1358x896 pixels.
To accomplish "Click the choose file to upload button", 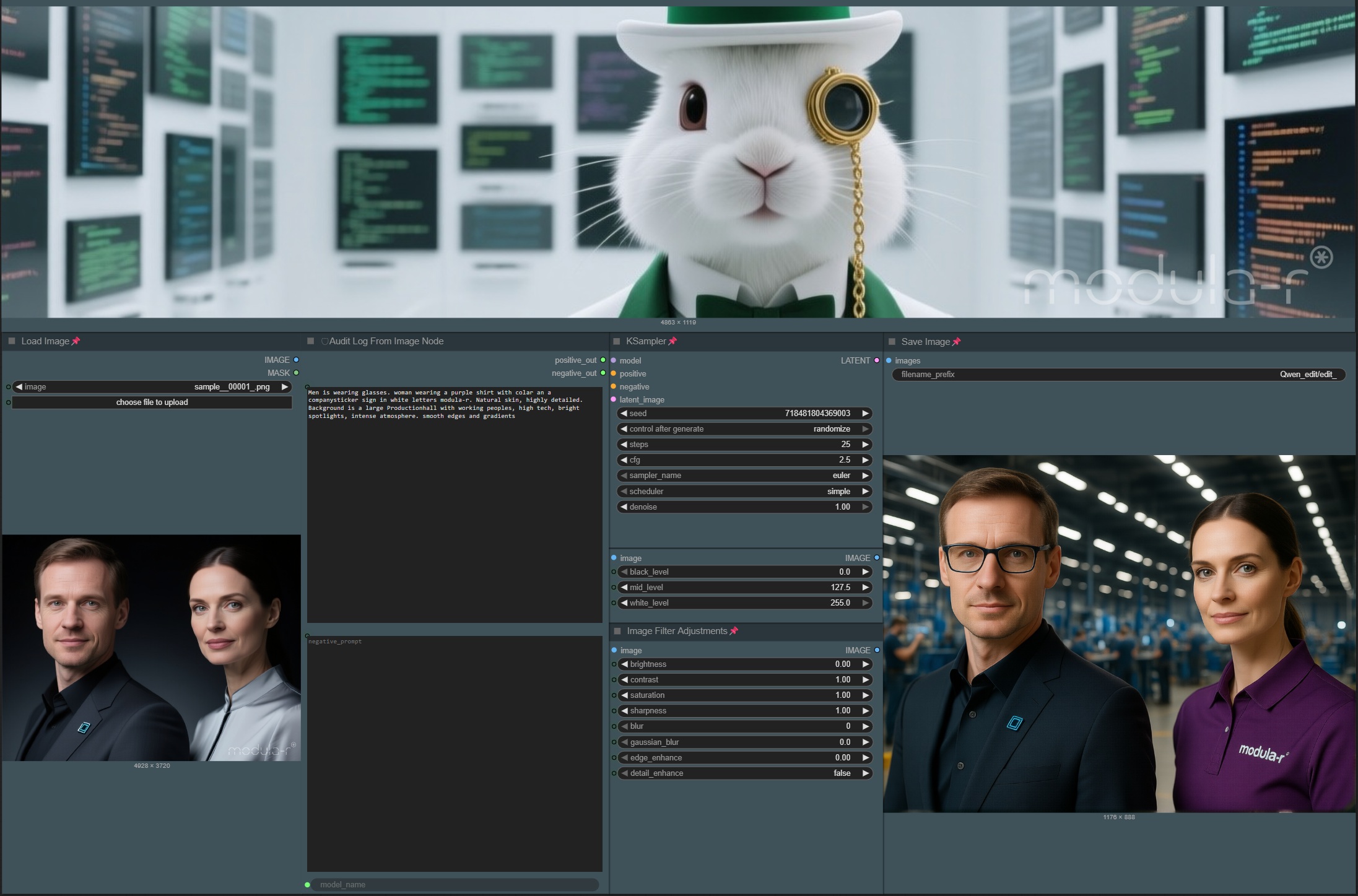I will coord(152,402).
